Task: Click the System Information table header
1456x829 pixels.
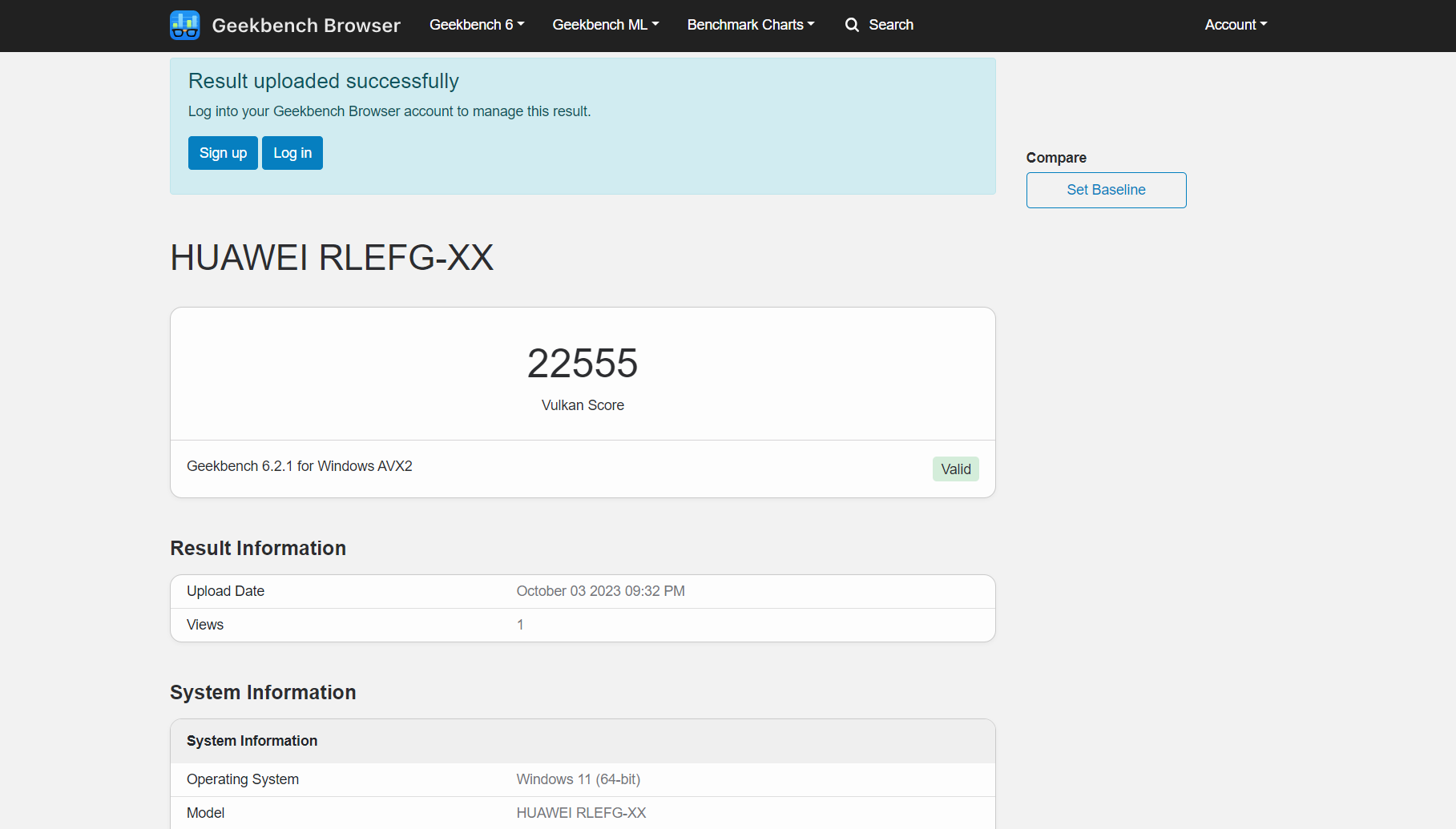Action: click(x=583, y=741)
